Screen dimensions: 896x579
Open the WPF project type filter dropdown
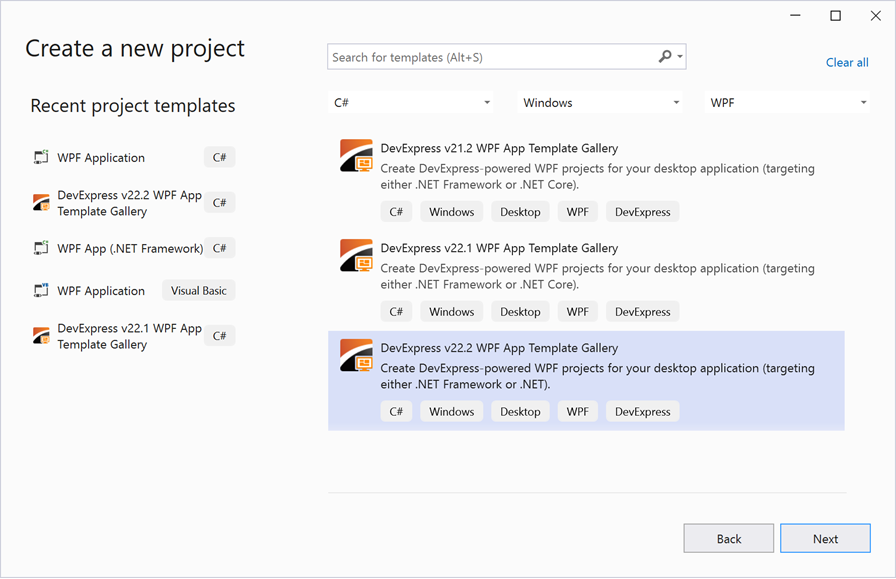pyautogui.click(x=787, y=102)
